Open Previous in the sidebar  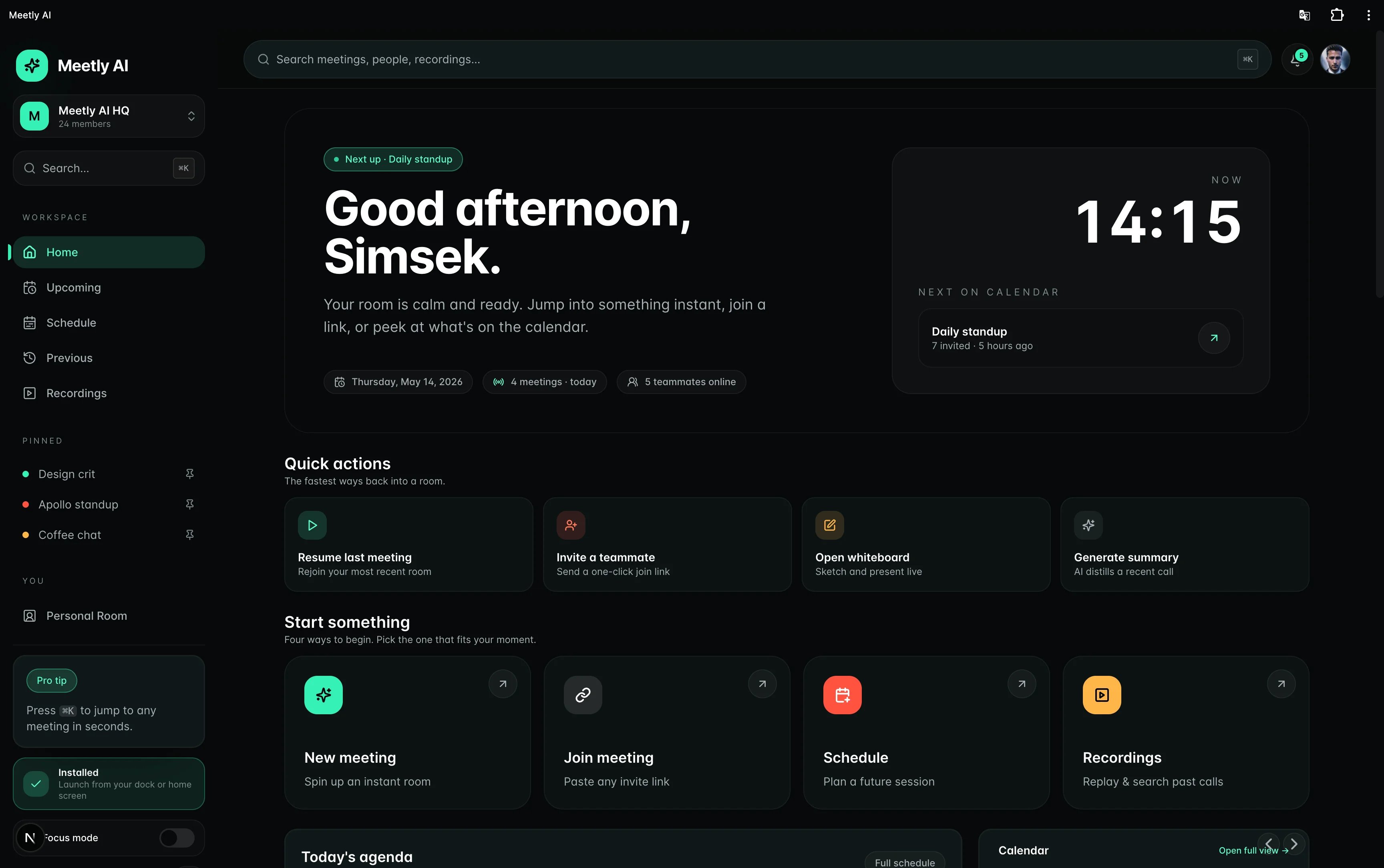point(109,358)
